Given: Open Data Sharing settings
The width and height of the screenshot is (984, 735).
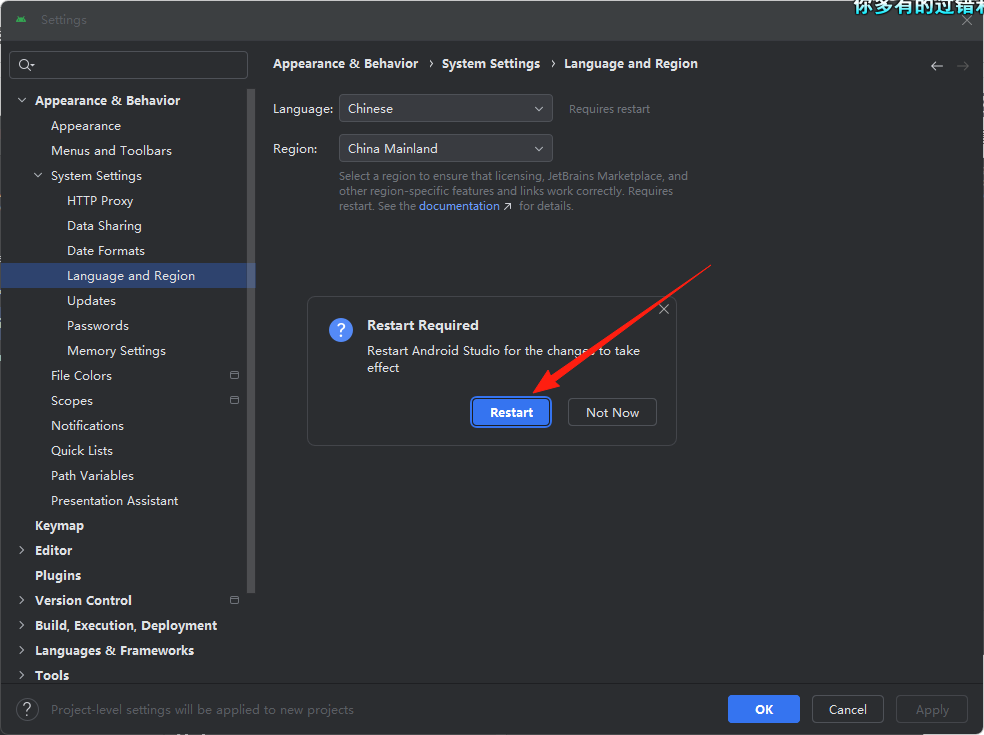Looking at the screenshot, I should [x=104, y=226].
